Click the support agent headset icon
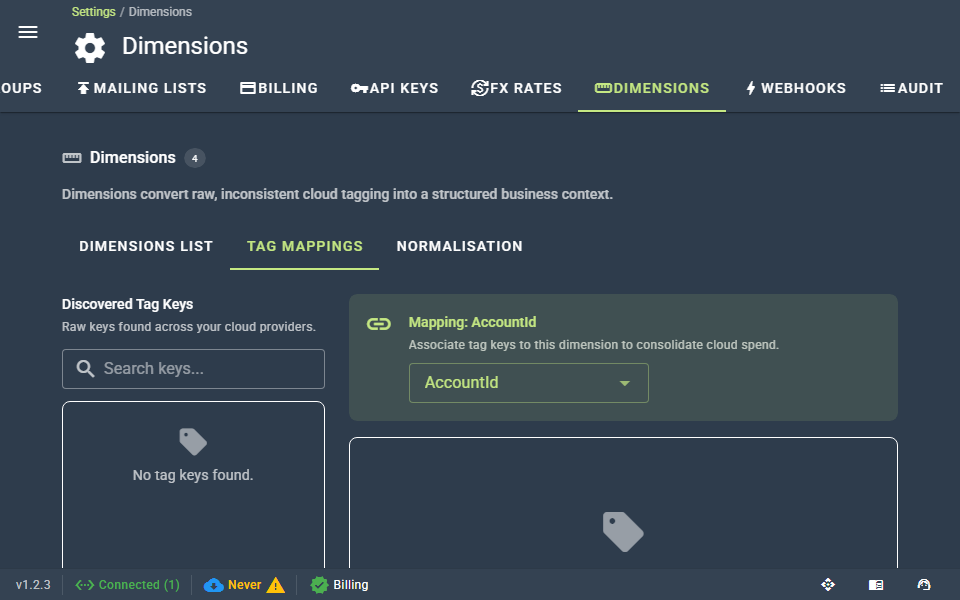The width and height of the screenshot is (960, 600). click(924, 585)
